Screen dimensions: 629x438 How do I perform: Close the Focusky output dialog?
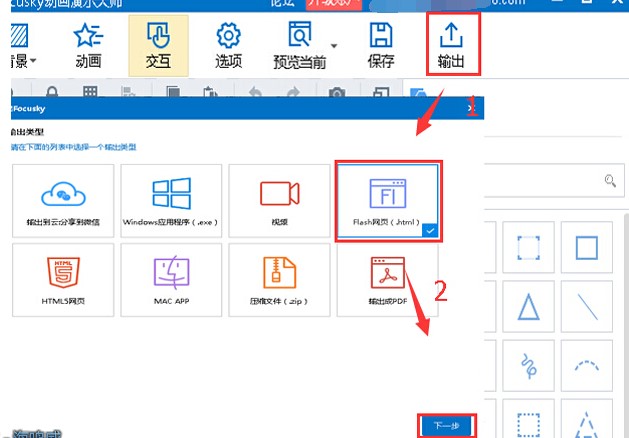[x=472, y=108]
